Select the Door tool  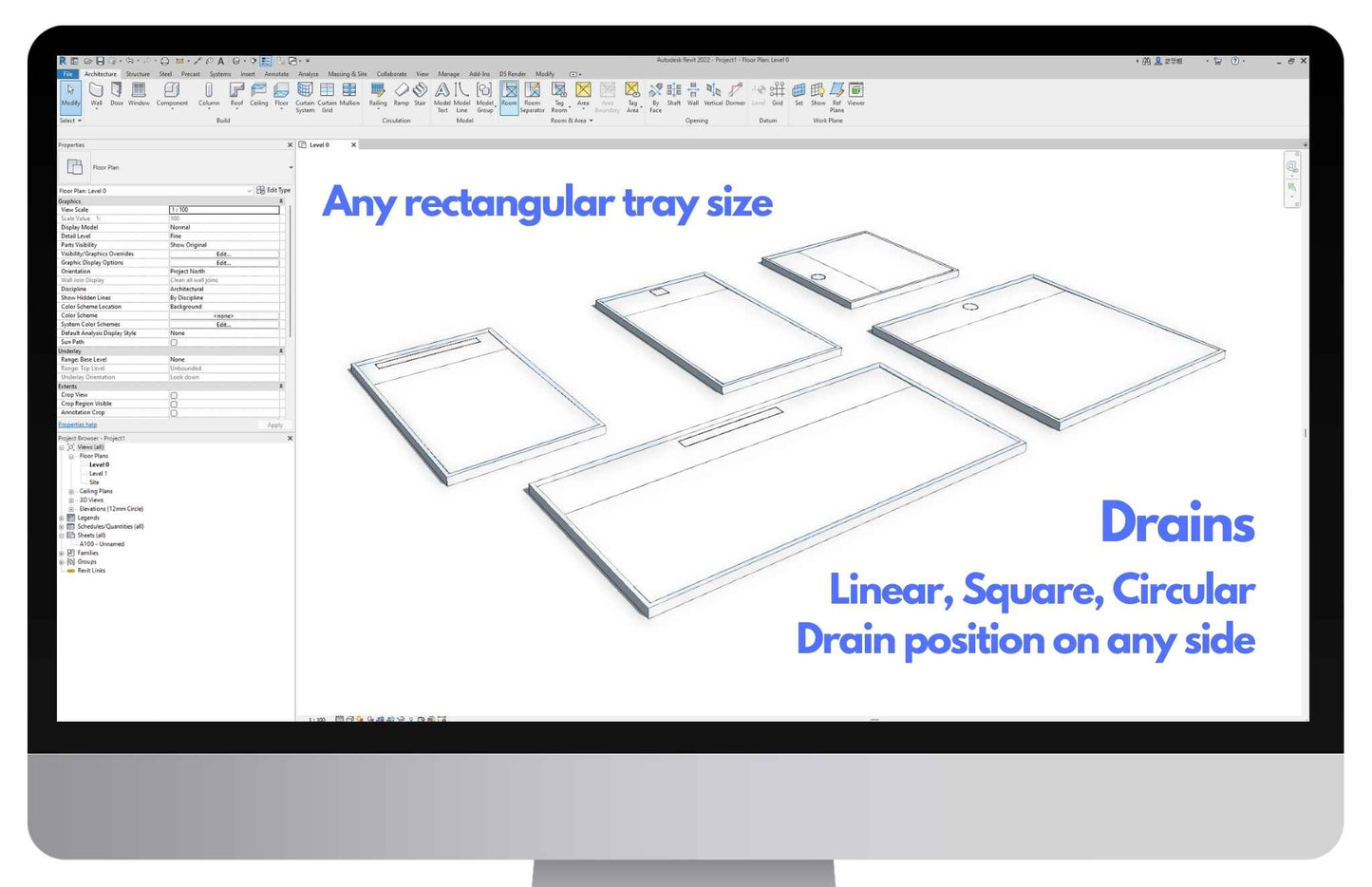tap(117, 93)
